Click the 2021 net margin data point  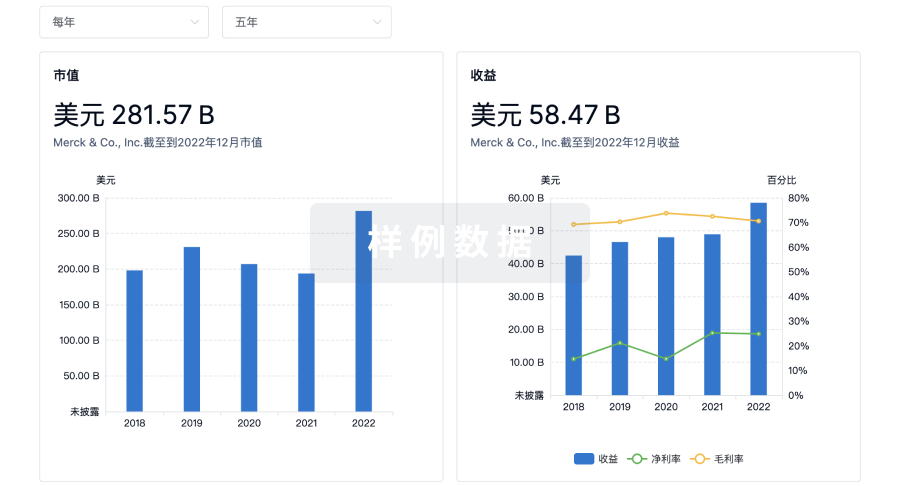click(x=712, y=333)
